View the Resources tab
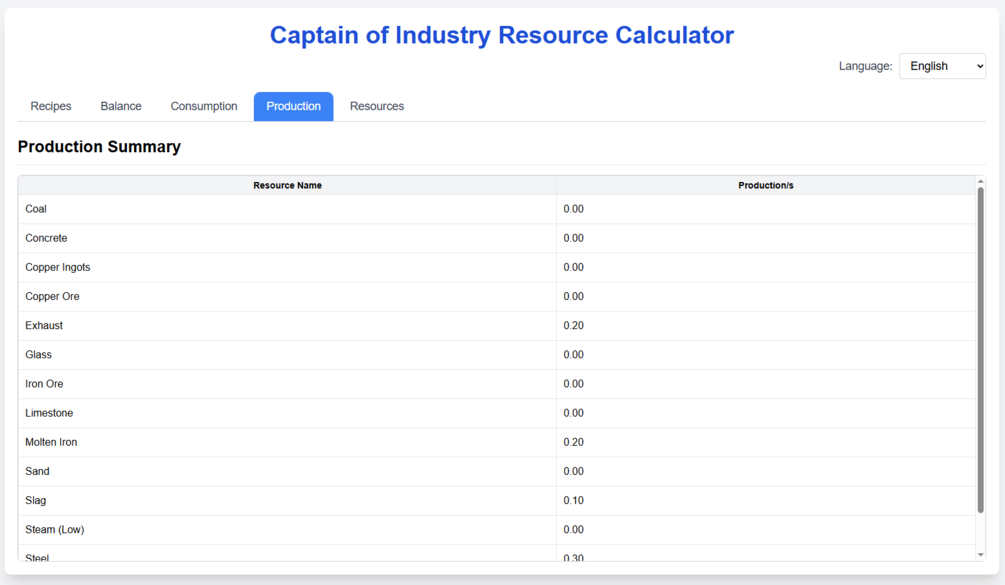1005x585 pixels. coord(377,106)
